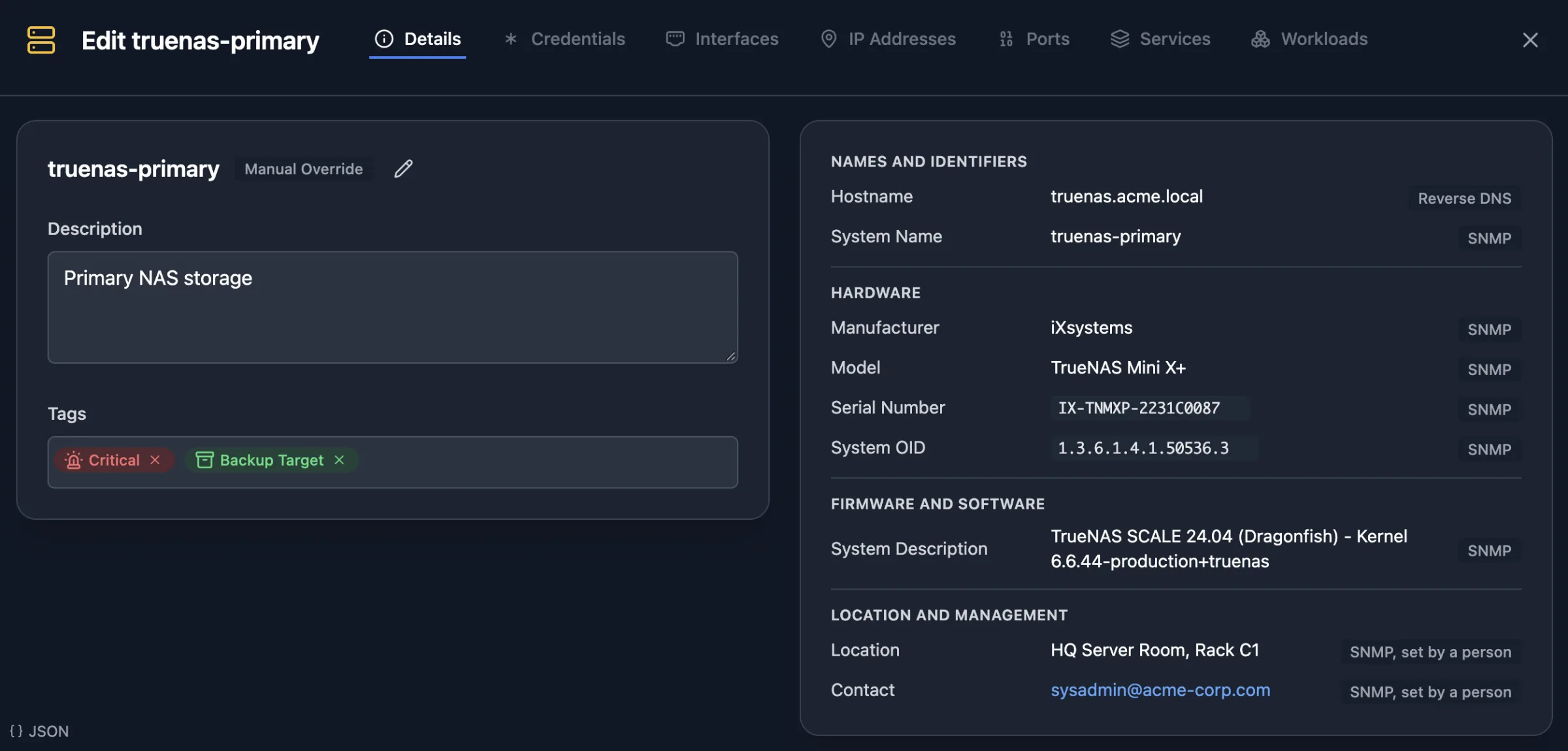Click the System Name value truenas-primary
Screen dimensions: 1568x751
point(1115,236)
